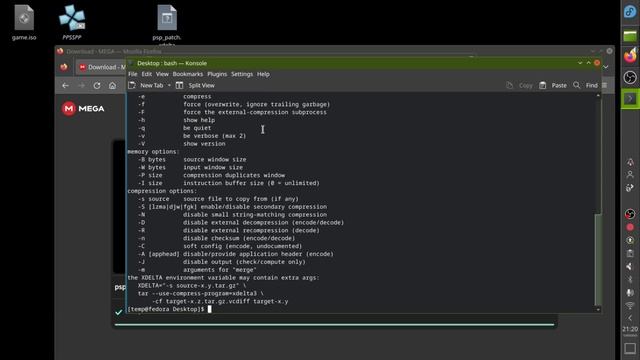Click notifications bell tray icon
The height and width of the screenshot is (360, 640).
click(x=630, y=162)
